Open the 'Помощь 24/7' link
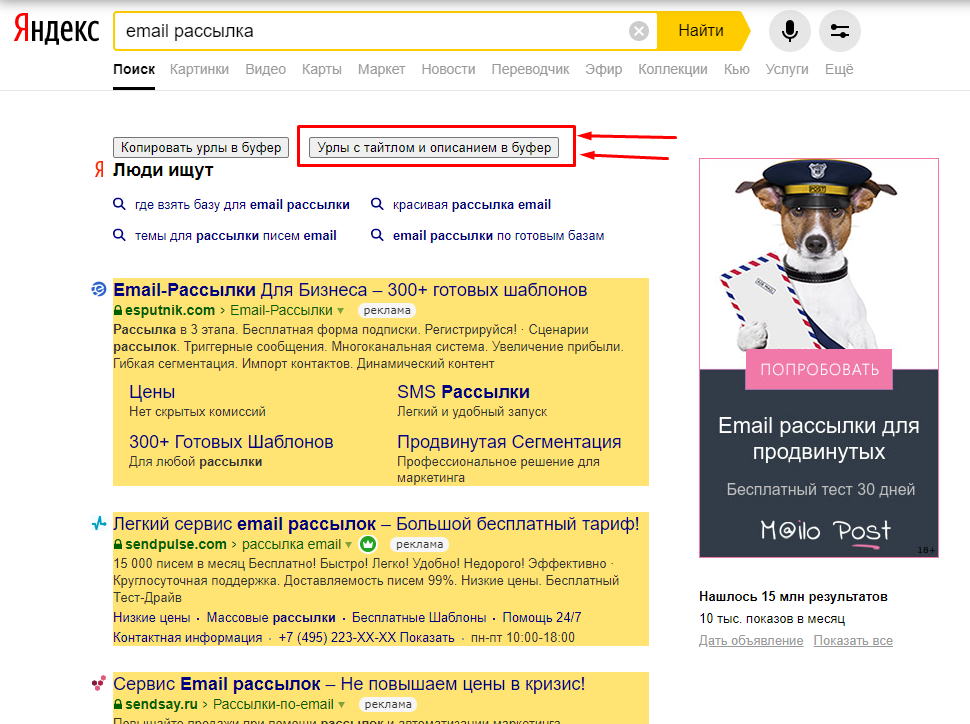The height and width of the screenshot is (724, 970). [x=542, y=618]
